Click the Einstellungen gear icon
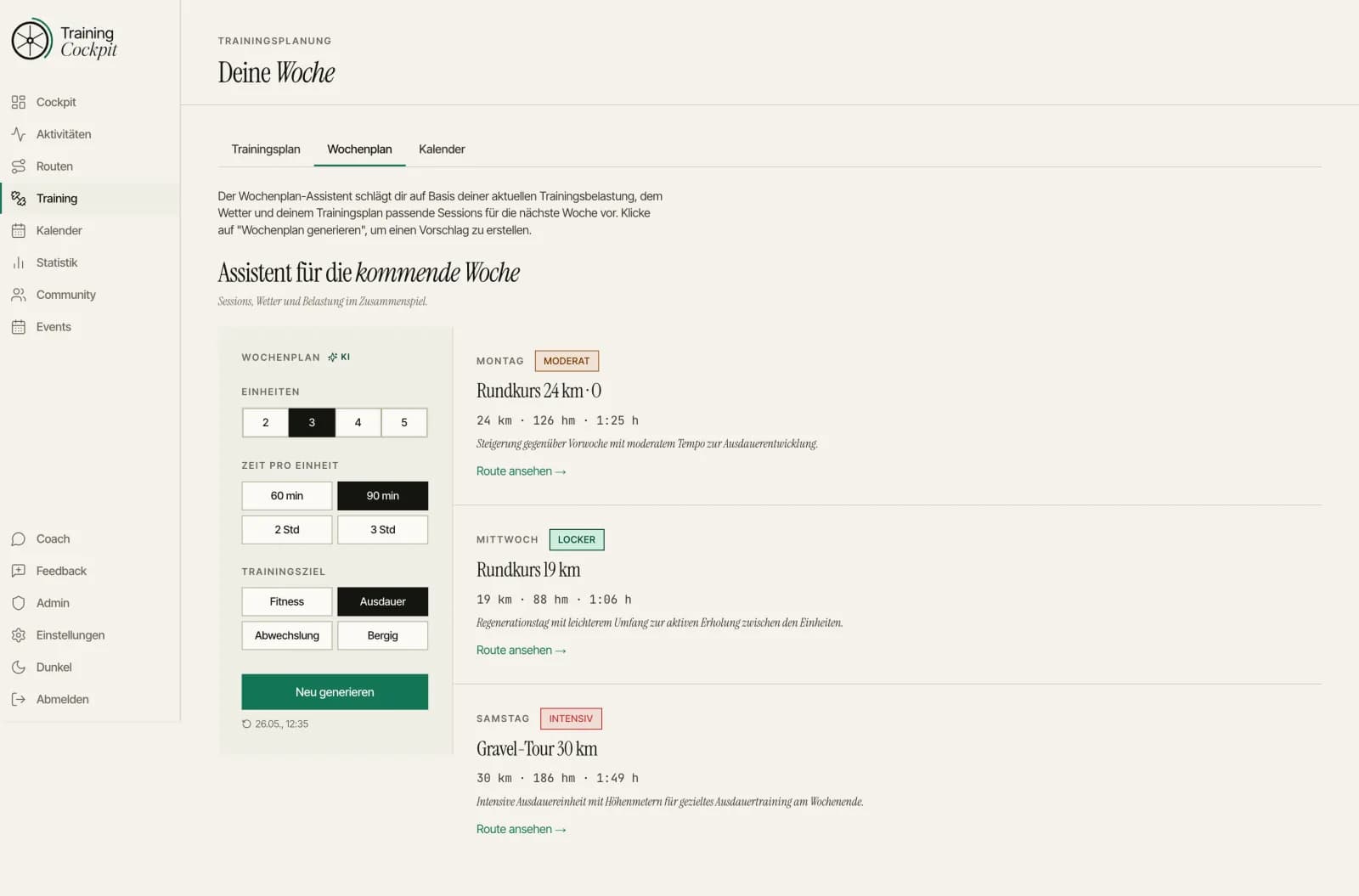Screen dimensions: 1359x896 [x=19, y=635]
